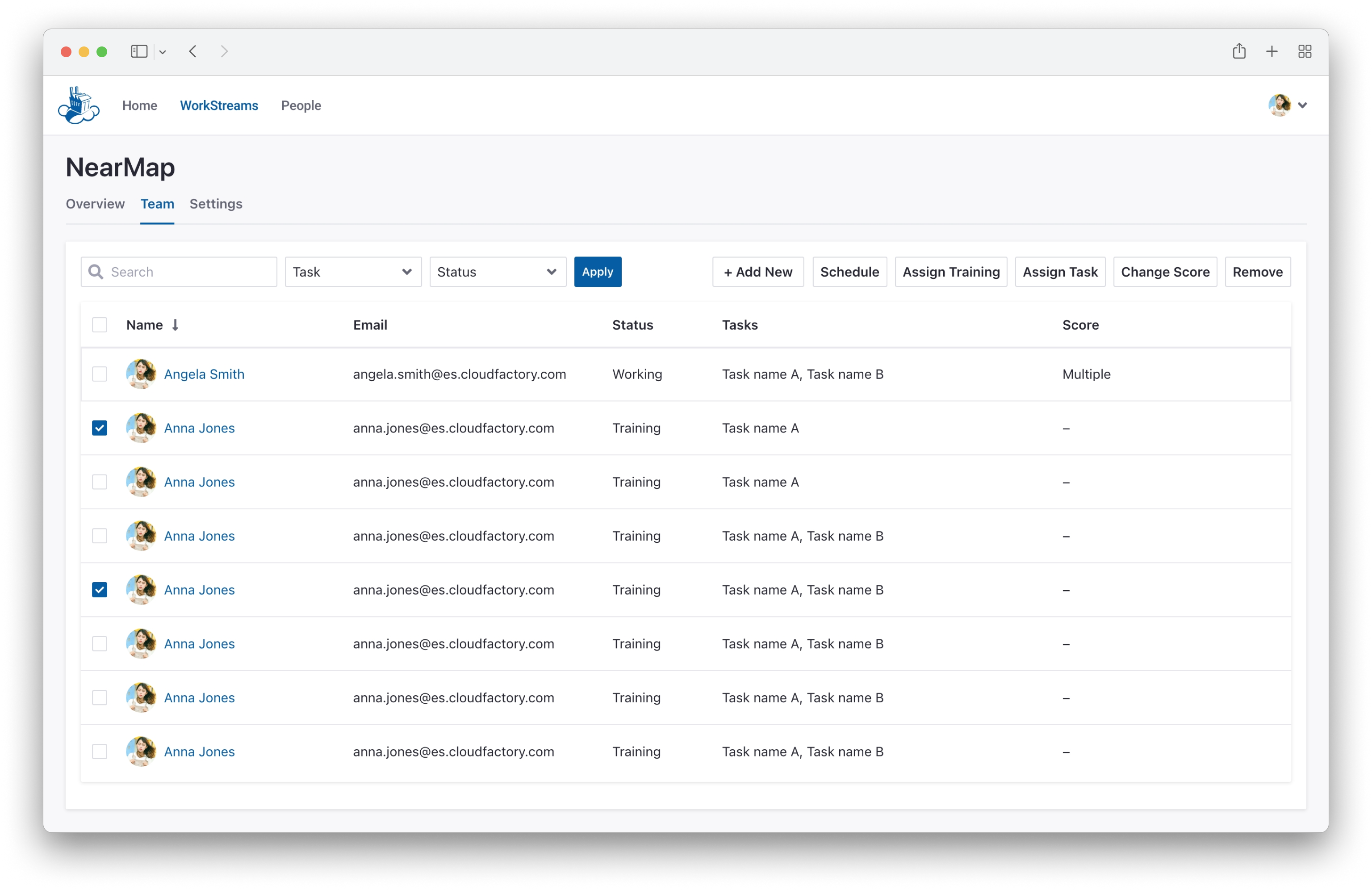Viewport: 1372px width, 890px height.
Task: Click the Multiple score value
Action: (1086, 374)
